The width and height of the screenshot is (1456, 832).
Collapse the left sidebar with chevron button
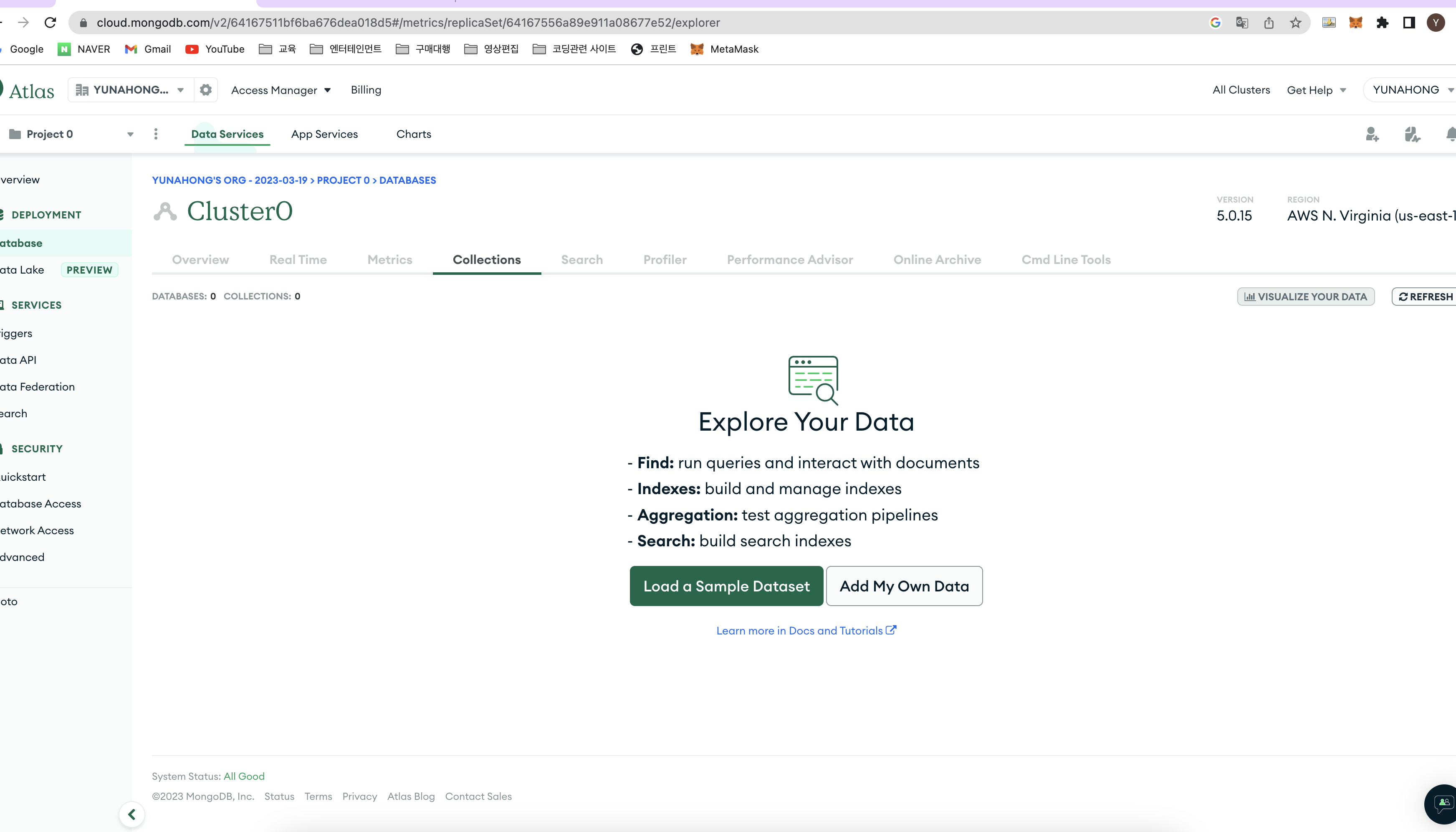(132, 814)
